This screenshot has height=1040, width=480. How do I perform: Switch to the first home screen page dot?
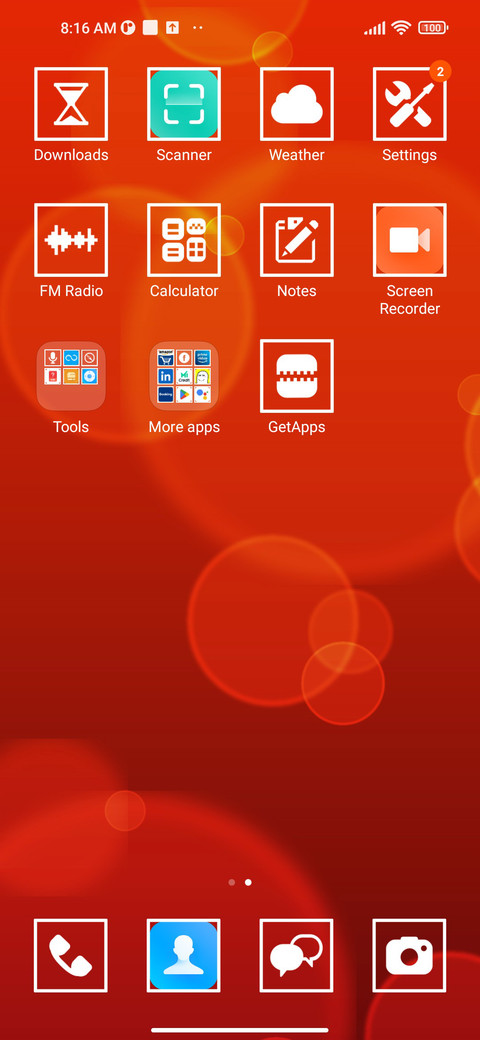231,883
